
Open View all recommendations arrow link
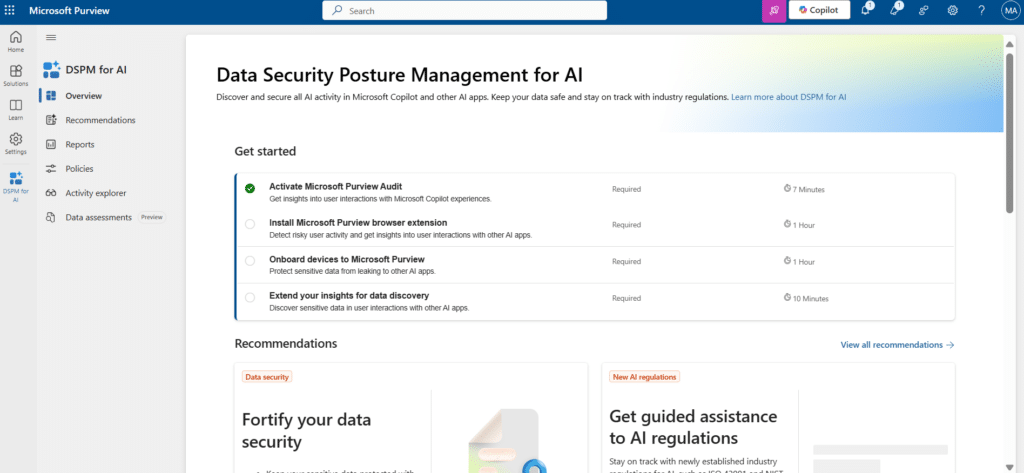tap(897, 345)
